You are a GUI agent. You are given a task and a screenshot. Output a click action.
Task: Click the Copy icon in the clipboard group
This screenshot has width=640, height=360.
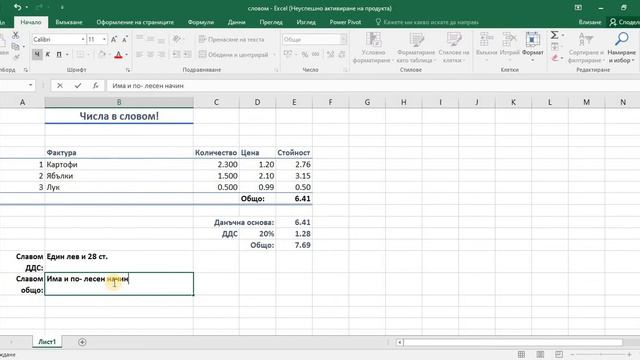pos(16,47)
